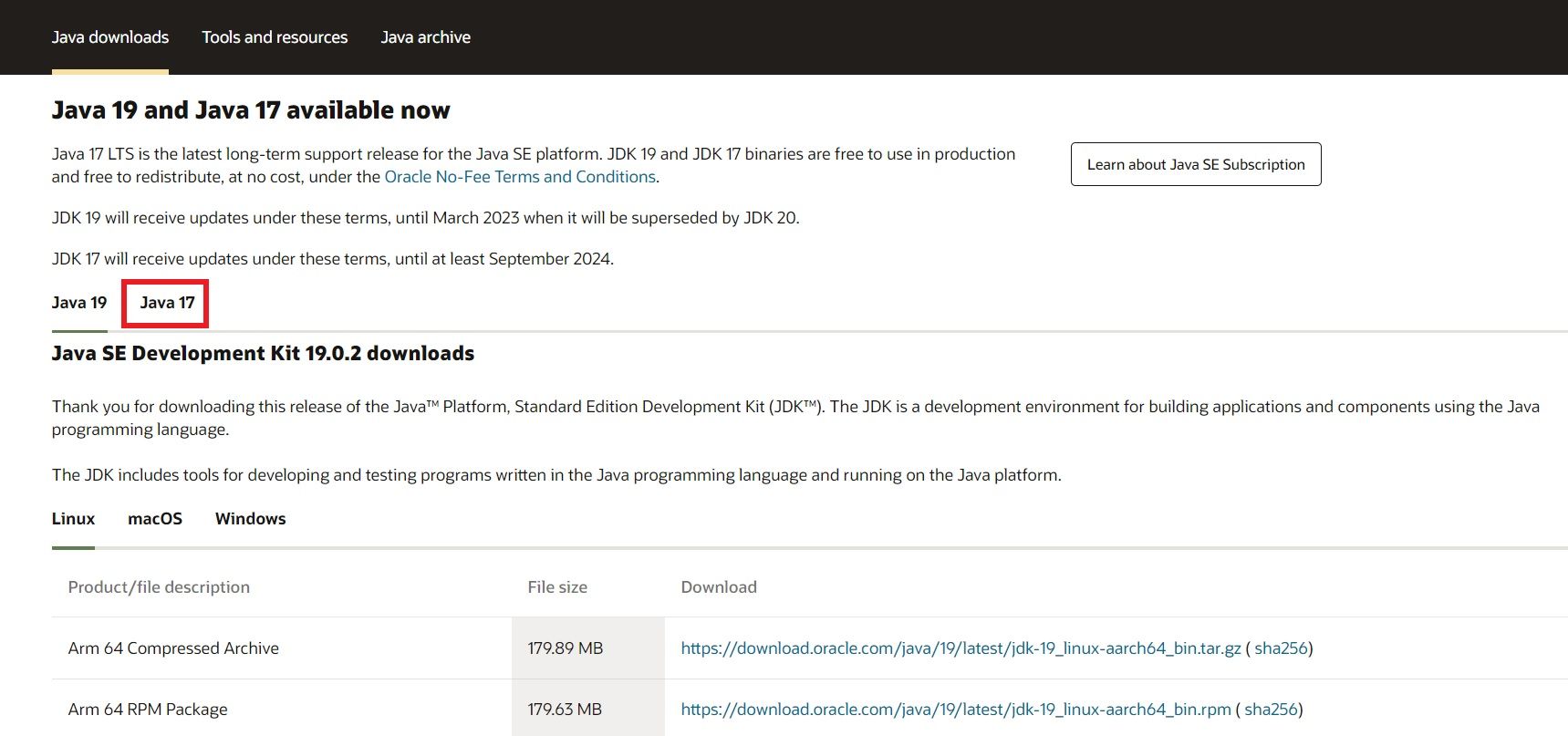Screen dimensions: 1568x736
Task: Switch to the macOS downloads tab
Action: click(x=155, y=519)
